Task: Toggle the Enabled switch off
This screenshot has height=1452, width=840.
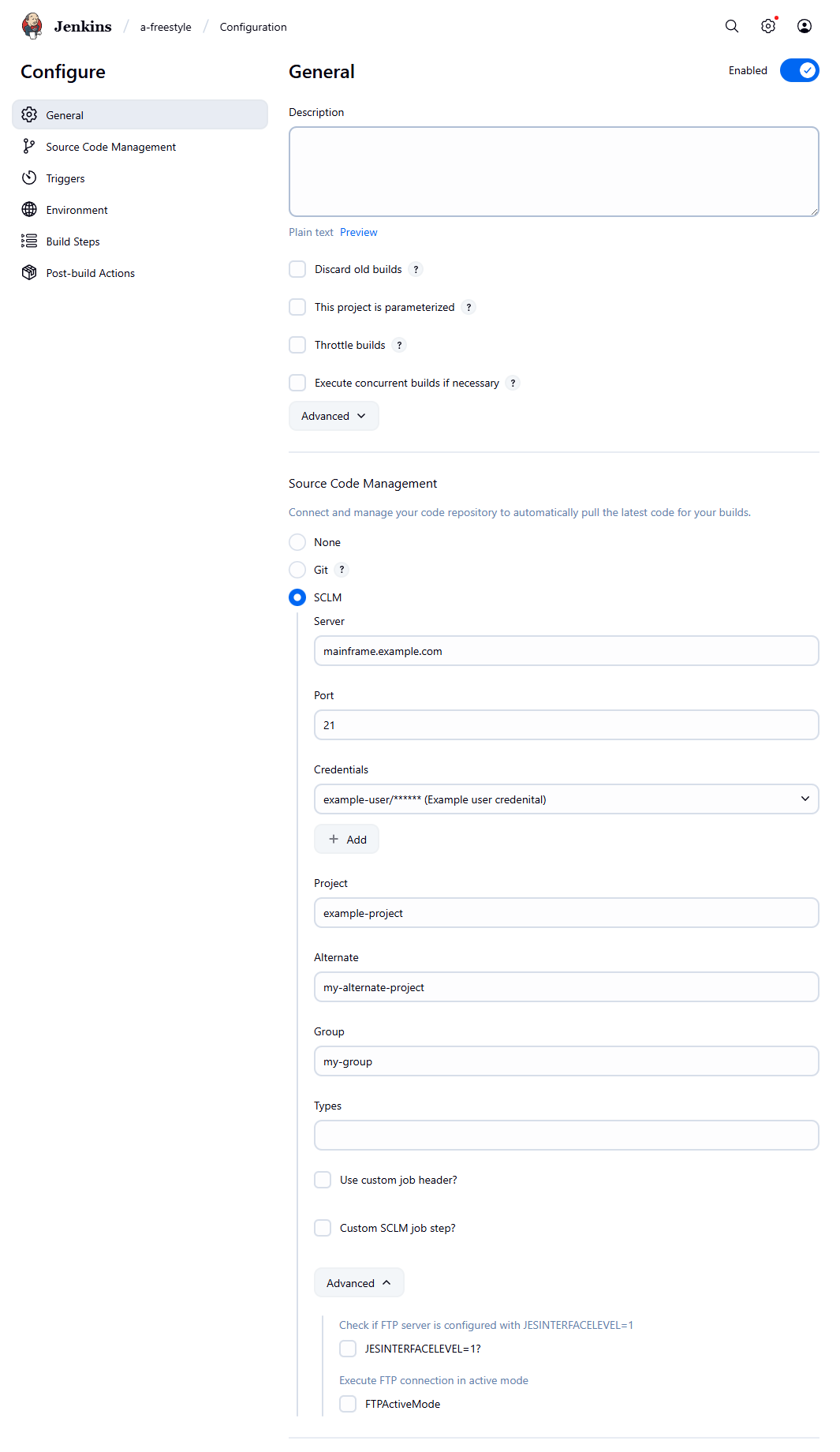Action: coord(800,70)
